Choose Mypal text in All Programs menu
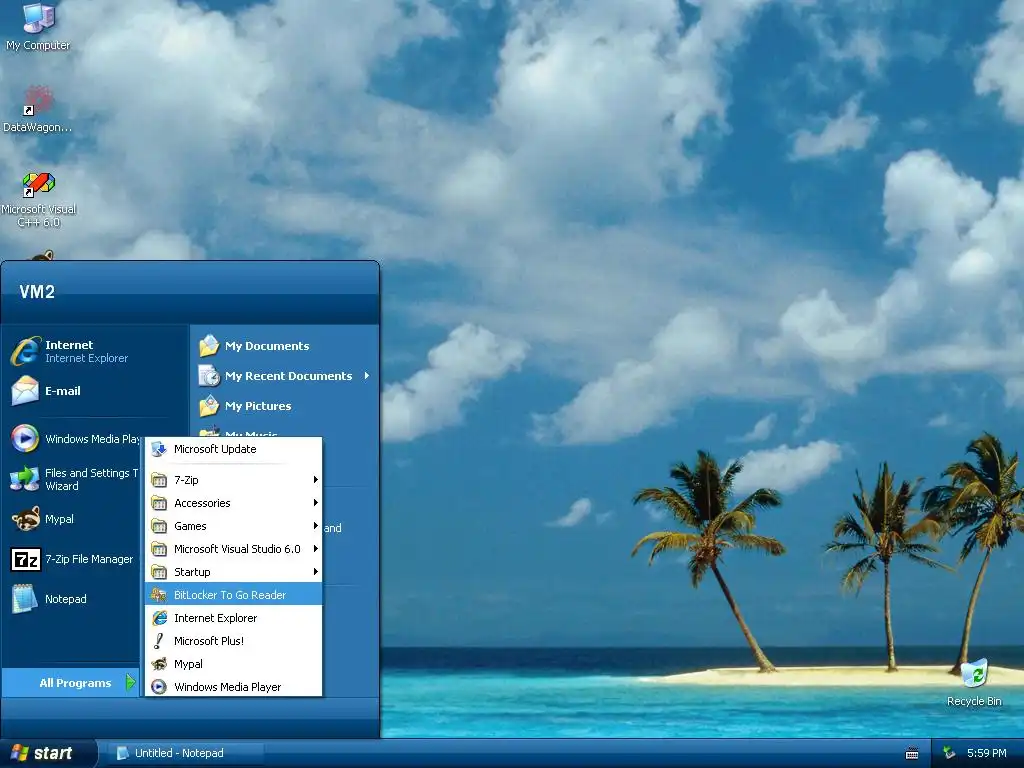 (188, 664)
